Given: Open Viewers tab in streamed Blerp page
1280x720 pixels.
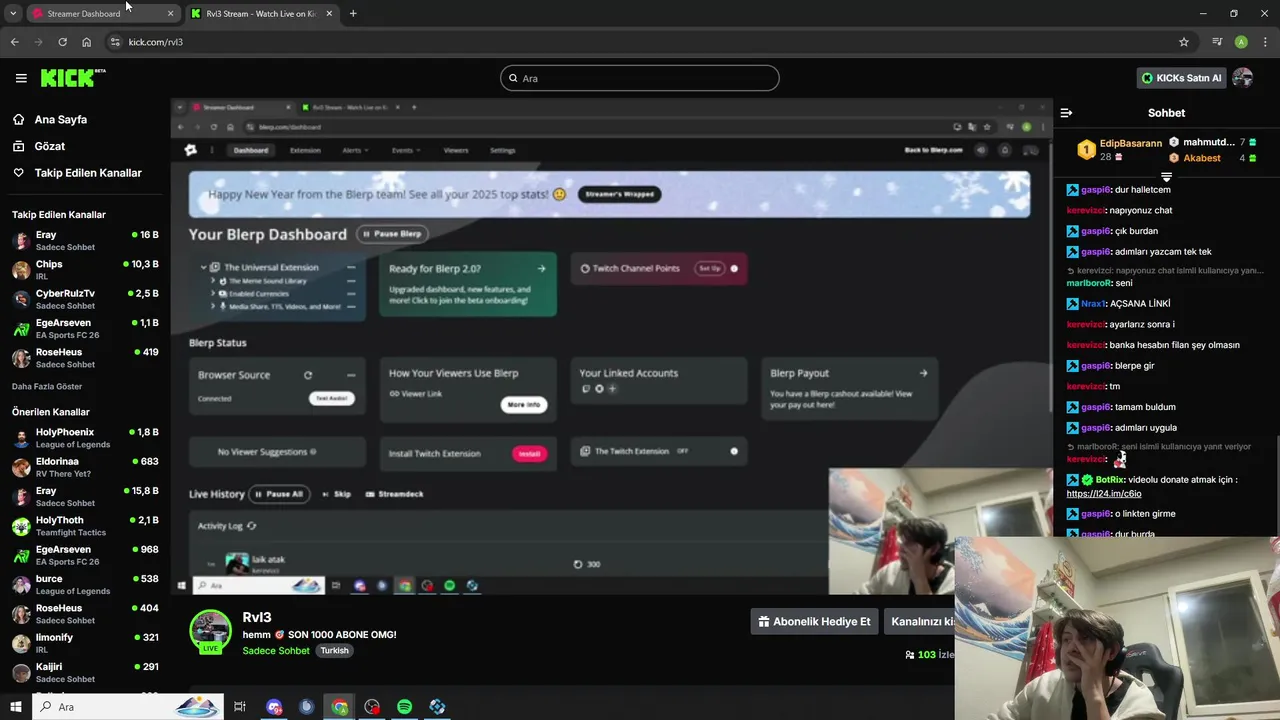Looking at the screenshot, I should tap(456, 150).
